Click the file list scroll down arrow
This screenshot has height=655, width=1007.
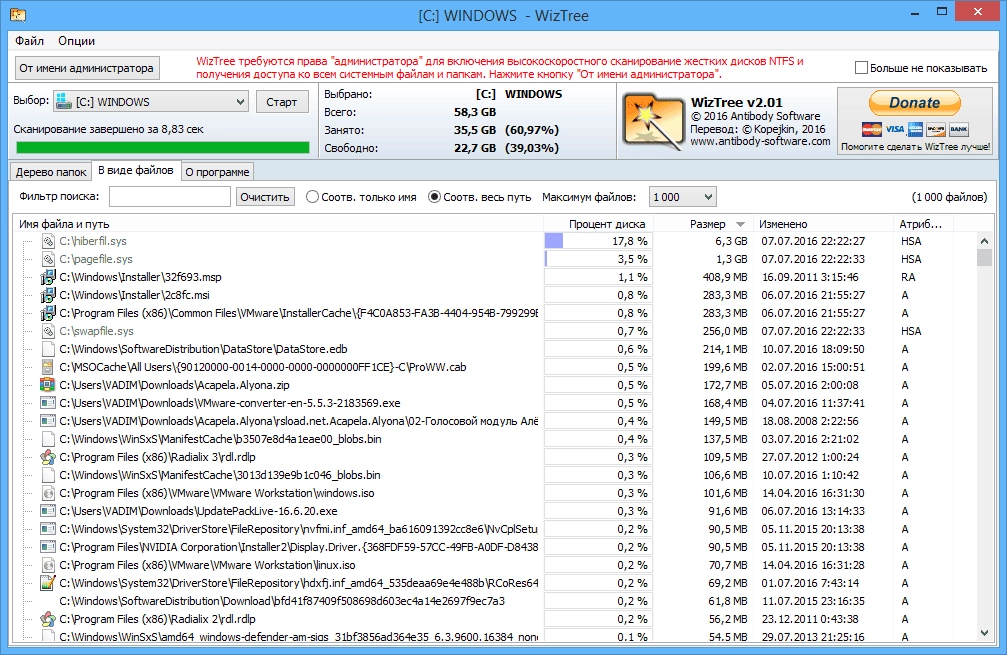984,633
